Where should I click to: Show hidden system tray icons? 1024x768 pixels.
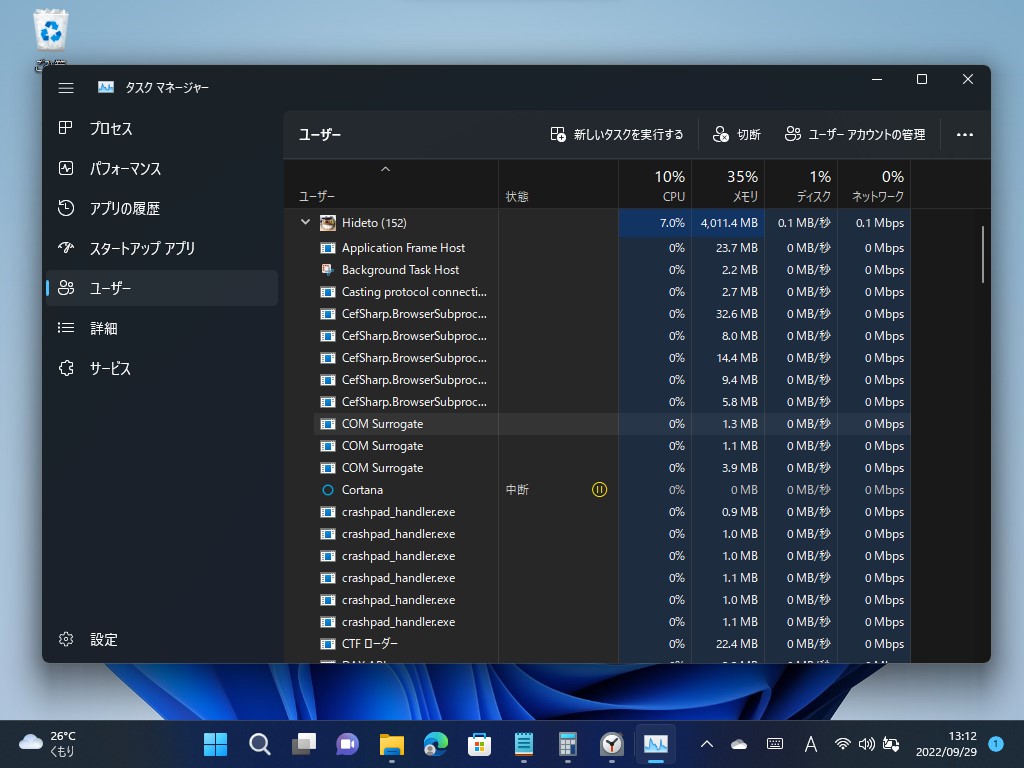(x=707, y=744)
